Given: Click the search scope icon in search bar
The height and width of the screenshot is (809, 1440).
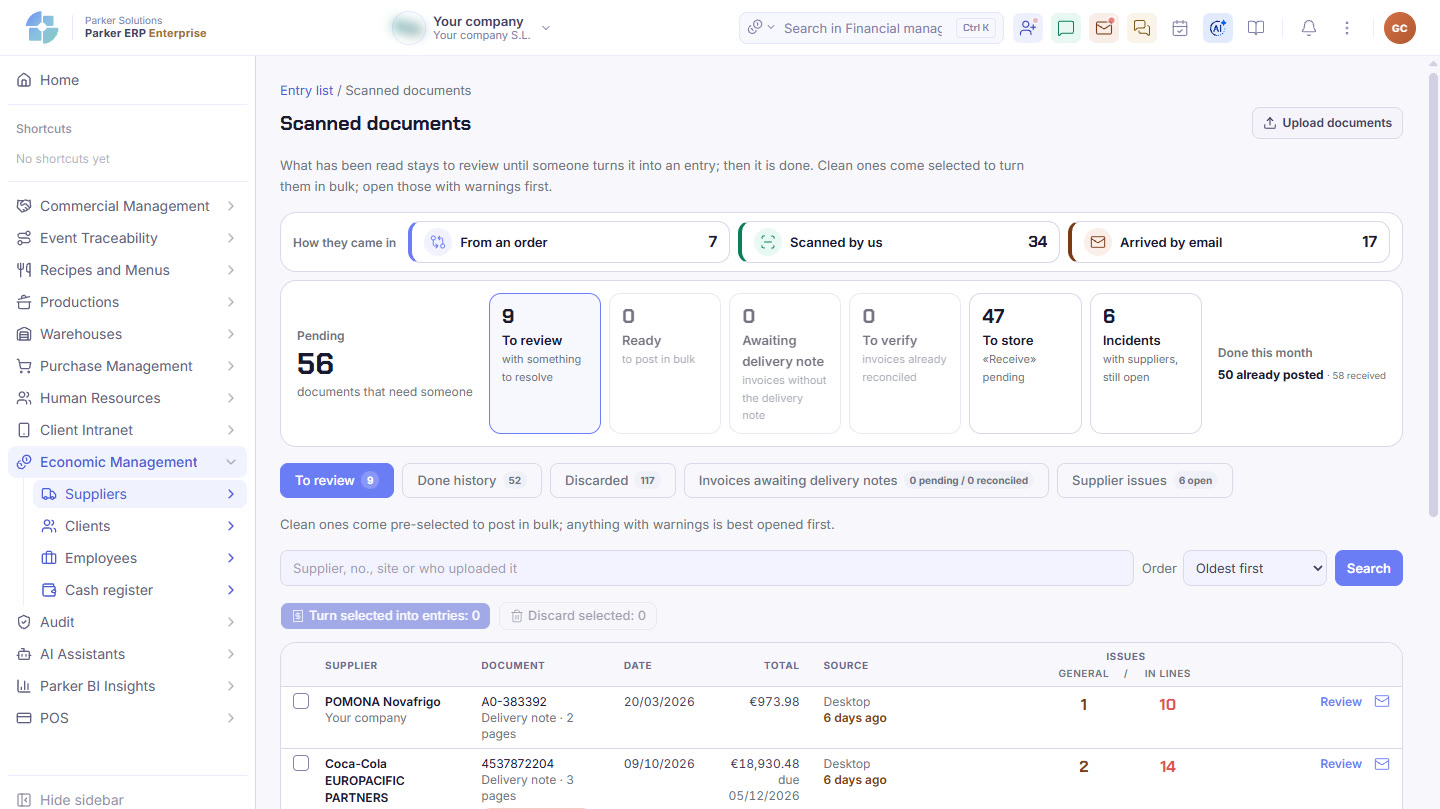Looking at the screenshot, I should 760,28.
